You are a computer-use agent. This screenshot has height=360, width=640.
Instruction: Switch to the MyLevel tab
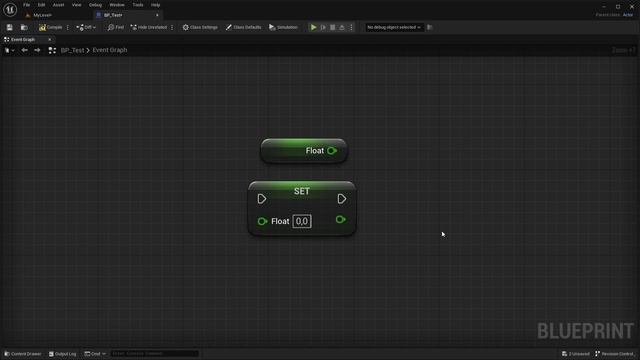pos(42,15)
